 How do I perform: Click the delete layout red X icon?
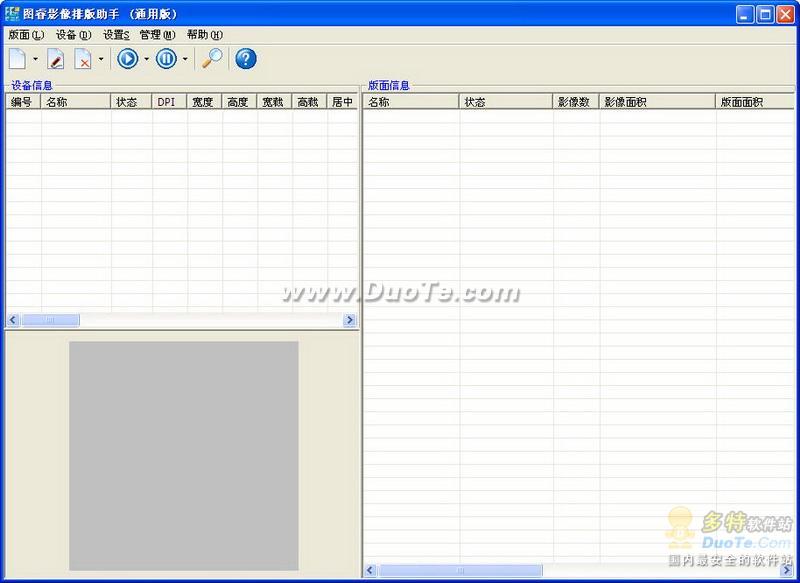point(83,59)
